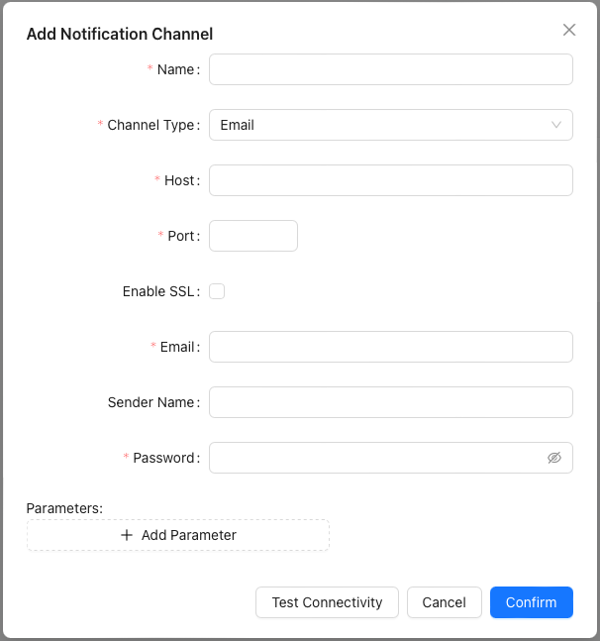Image resolution: width=600 pixels, height=641 pixels.
Task: Close the Add Notification Channel dialog
Action: (x=569, y=30)
